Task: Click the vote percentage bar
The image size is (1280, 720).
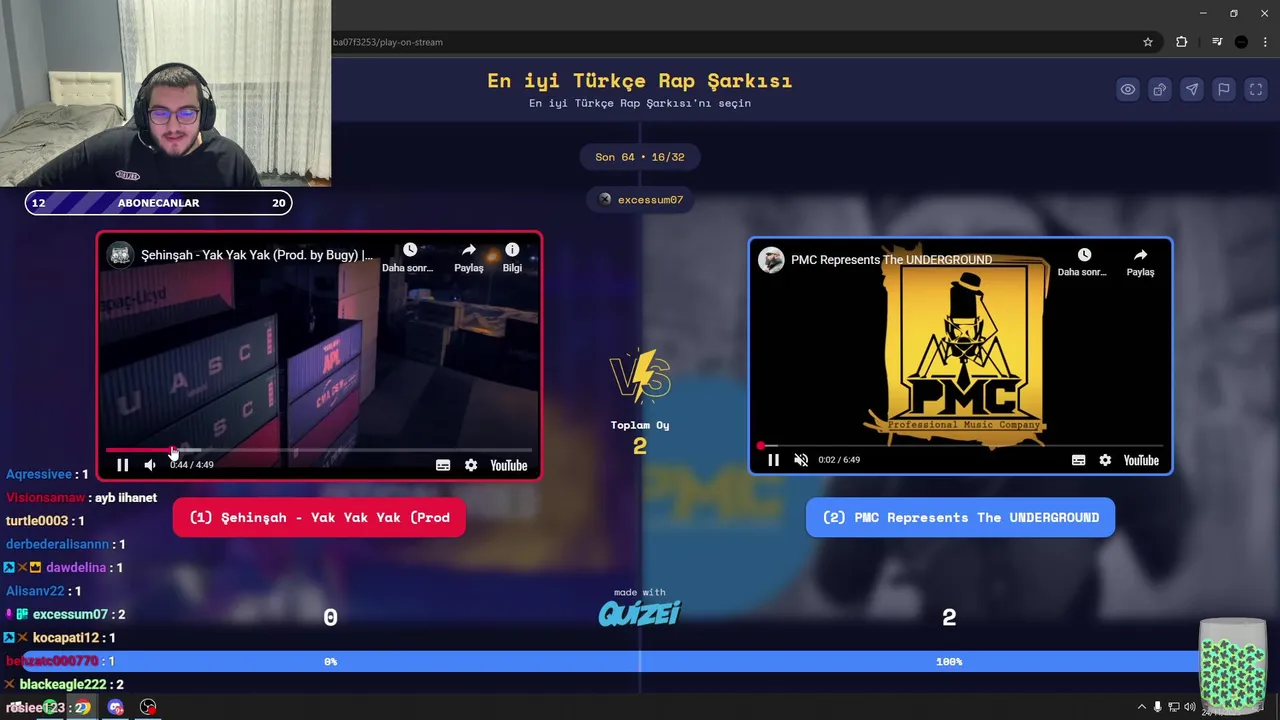Action: tap(640, 662)
